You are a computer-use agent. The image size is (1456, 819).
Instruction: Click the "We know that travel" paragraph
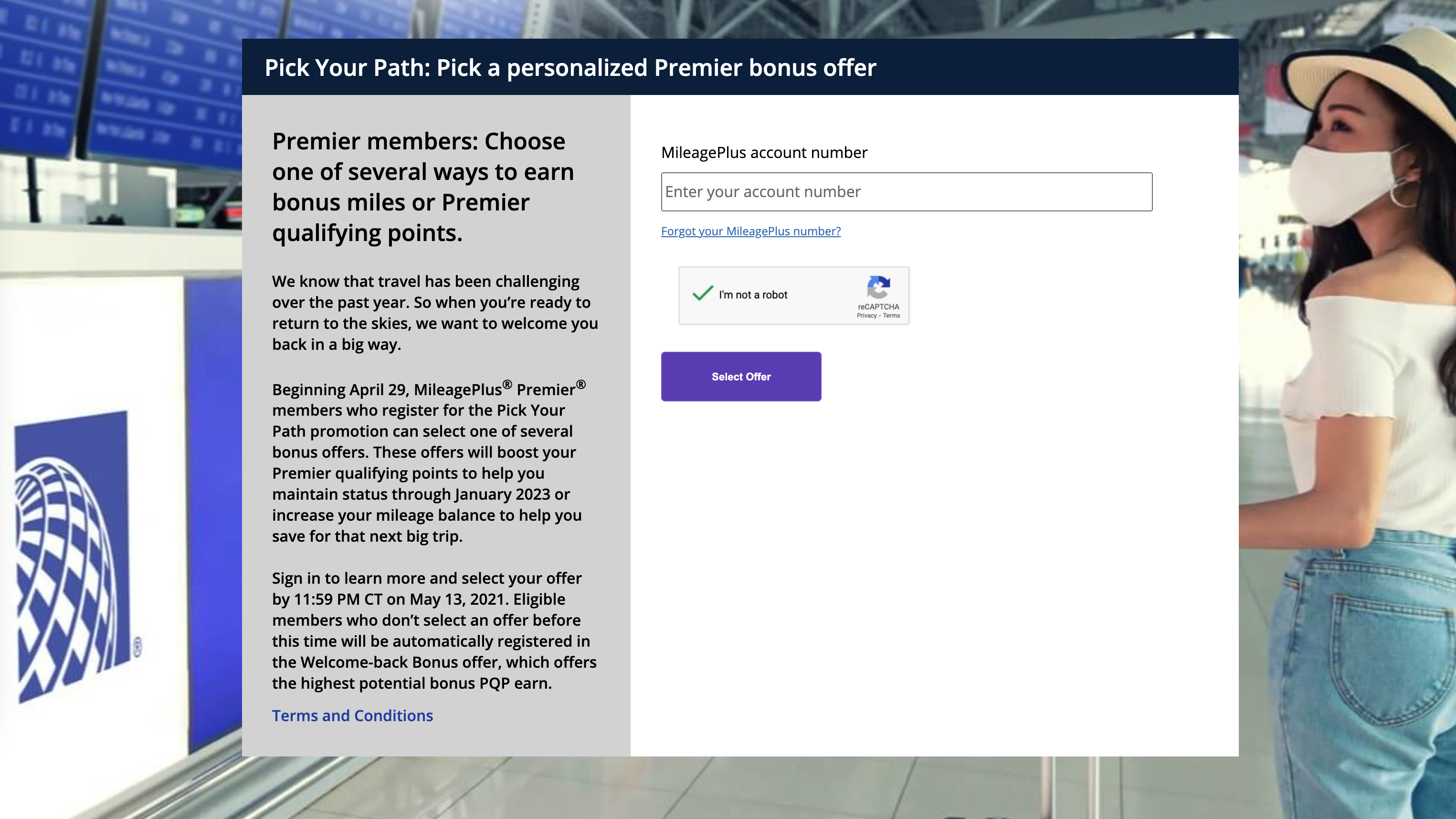[x=435, y=313]
